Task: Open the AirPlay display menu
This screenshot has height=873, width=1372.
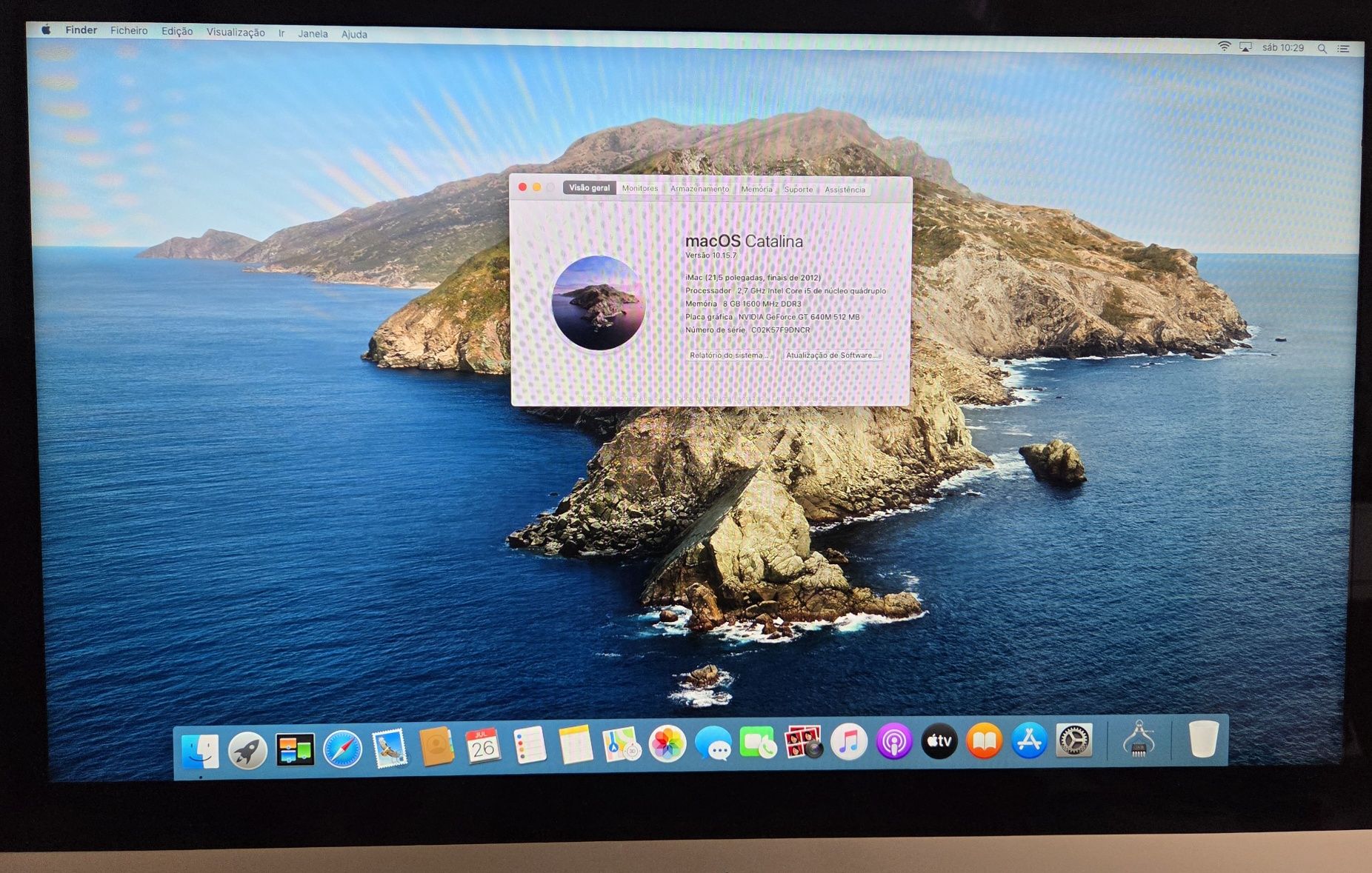Action: [1246, 47]
